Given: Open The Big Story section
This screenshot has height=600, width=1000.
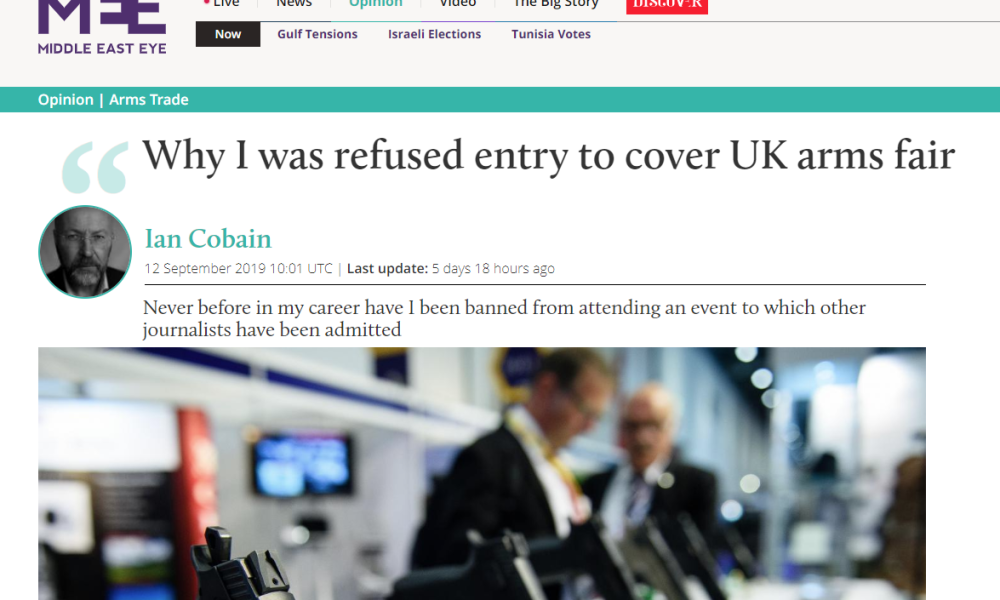Looking at the screenshot, I should [x=555, y=4].
